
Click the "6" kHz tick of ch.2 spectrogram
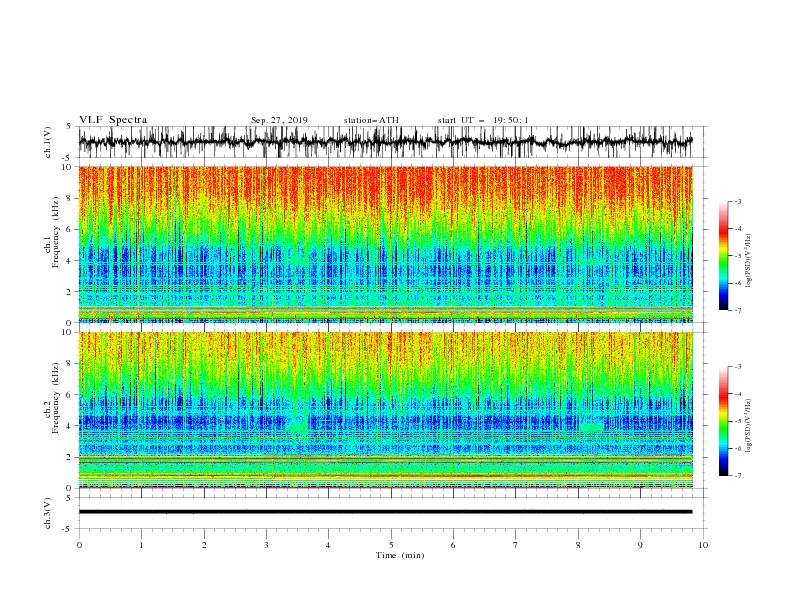(69, 395)
